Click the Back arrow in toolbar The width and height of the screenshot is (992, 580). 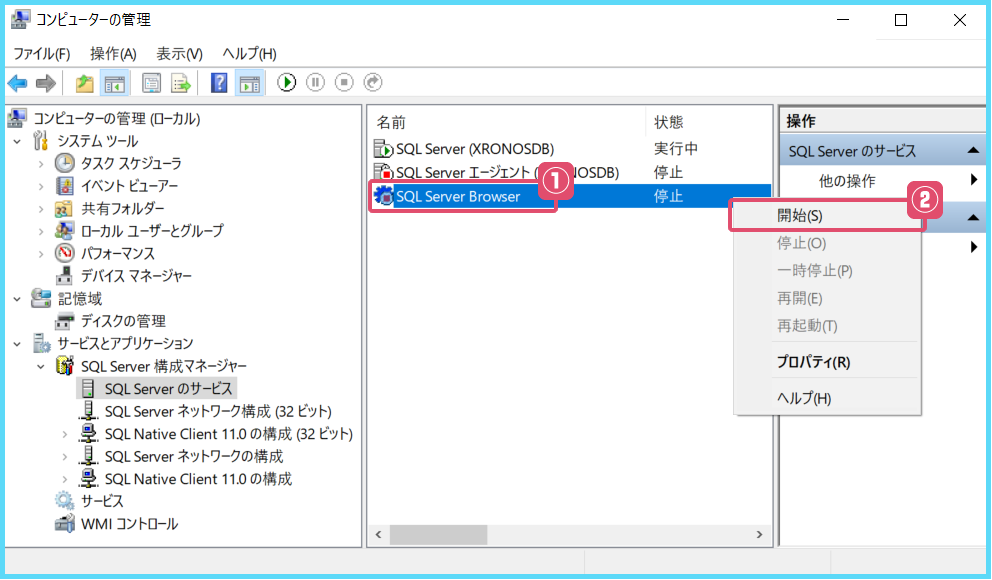[x=17, y=83]
